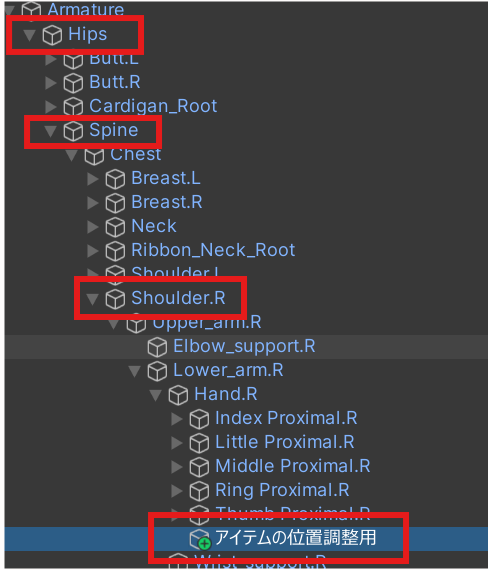488x570 pixels.
Task: Collapse the Lower_arm.R node
Action: point(135,371)
